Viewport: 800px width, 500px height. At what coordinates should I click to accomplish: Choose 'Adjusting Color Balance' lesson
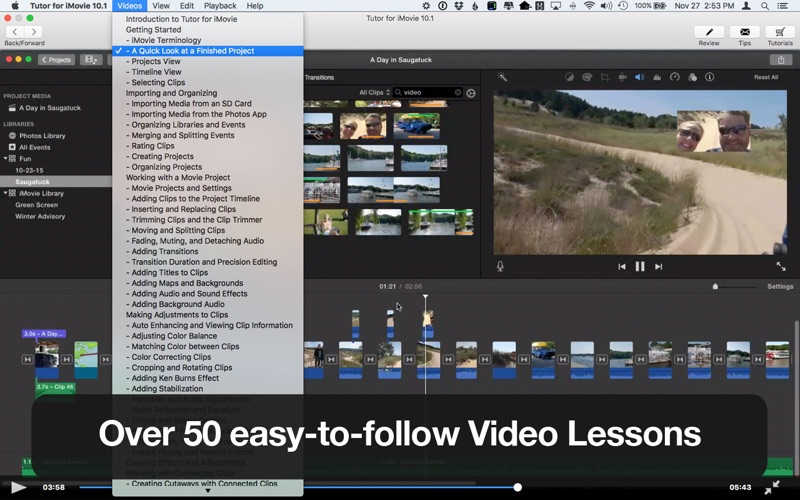[208, 336]
